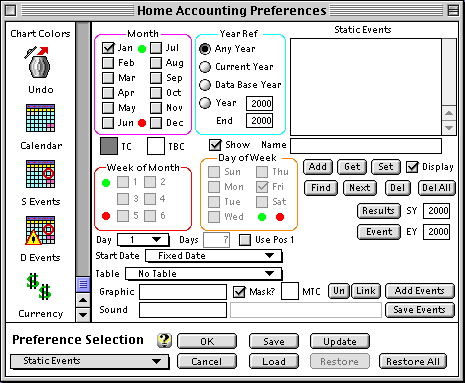This screenshot has width=465, height=383.
Task: Open the Day number dropdown
Action: pos(143,240)
